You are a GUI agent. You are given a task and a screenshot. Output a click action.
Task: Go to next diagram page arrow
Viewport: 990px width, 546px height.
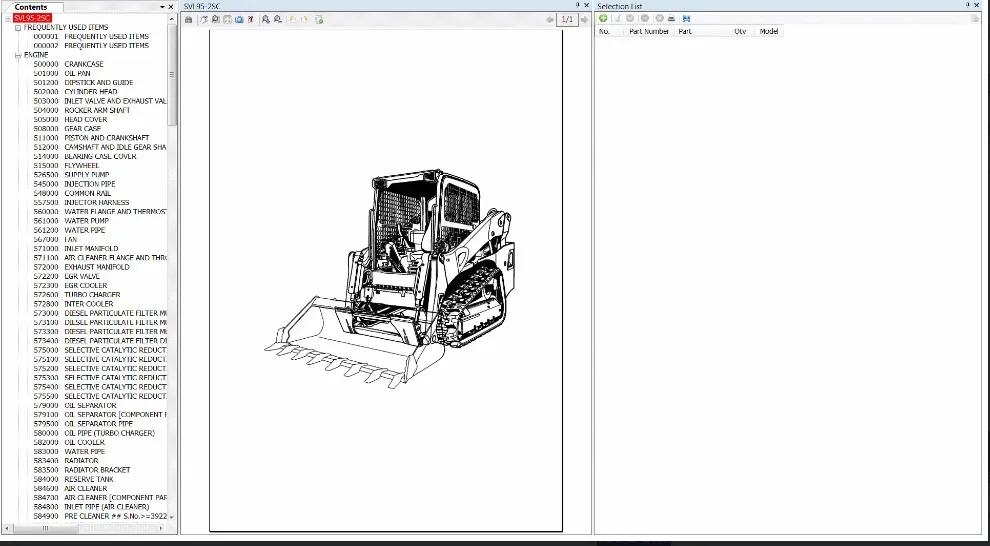584,19
